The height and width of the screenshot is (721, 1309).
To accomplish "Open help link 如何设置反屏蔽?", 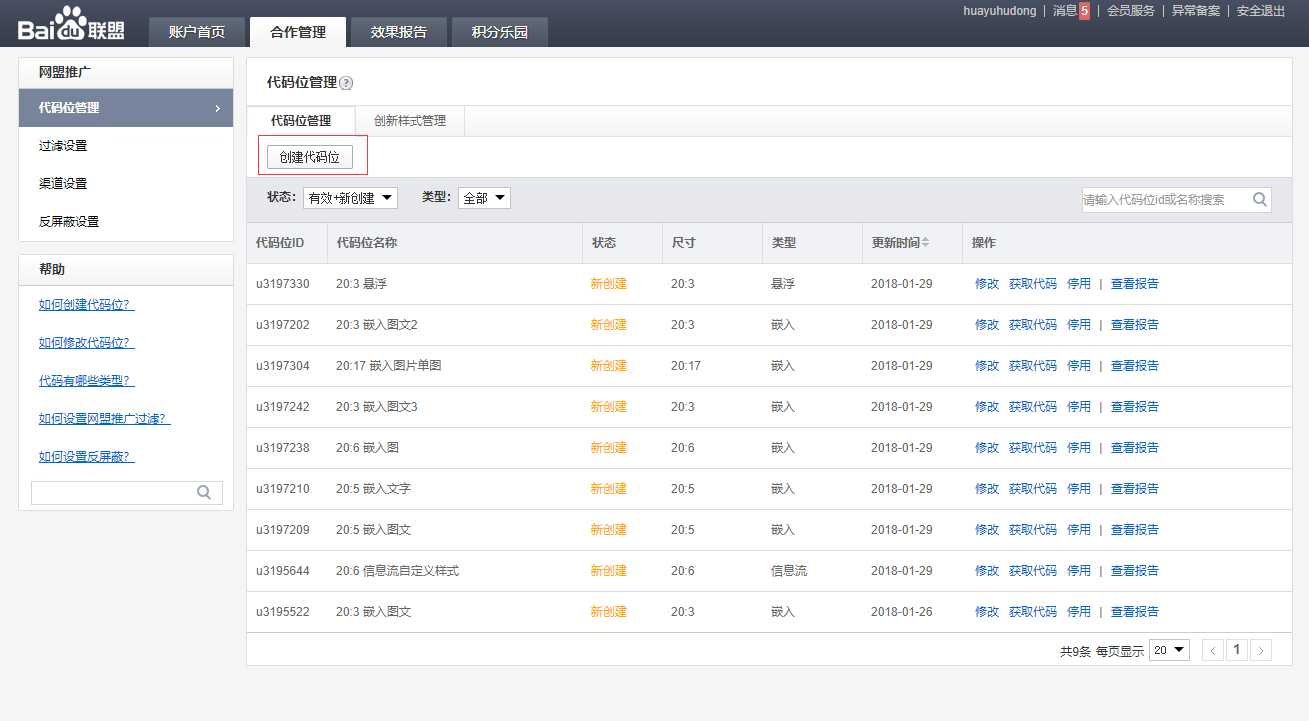I will tap(86, 457).
